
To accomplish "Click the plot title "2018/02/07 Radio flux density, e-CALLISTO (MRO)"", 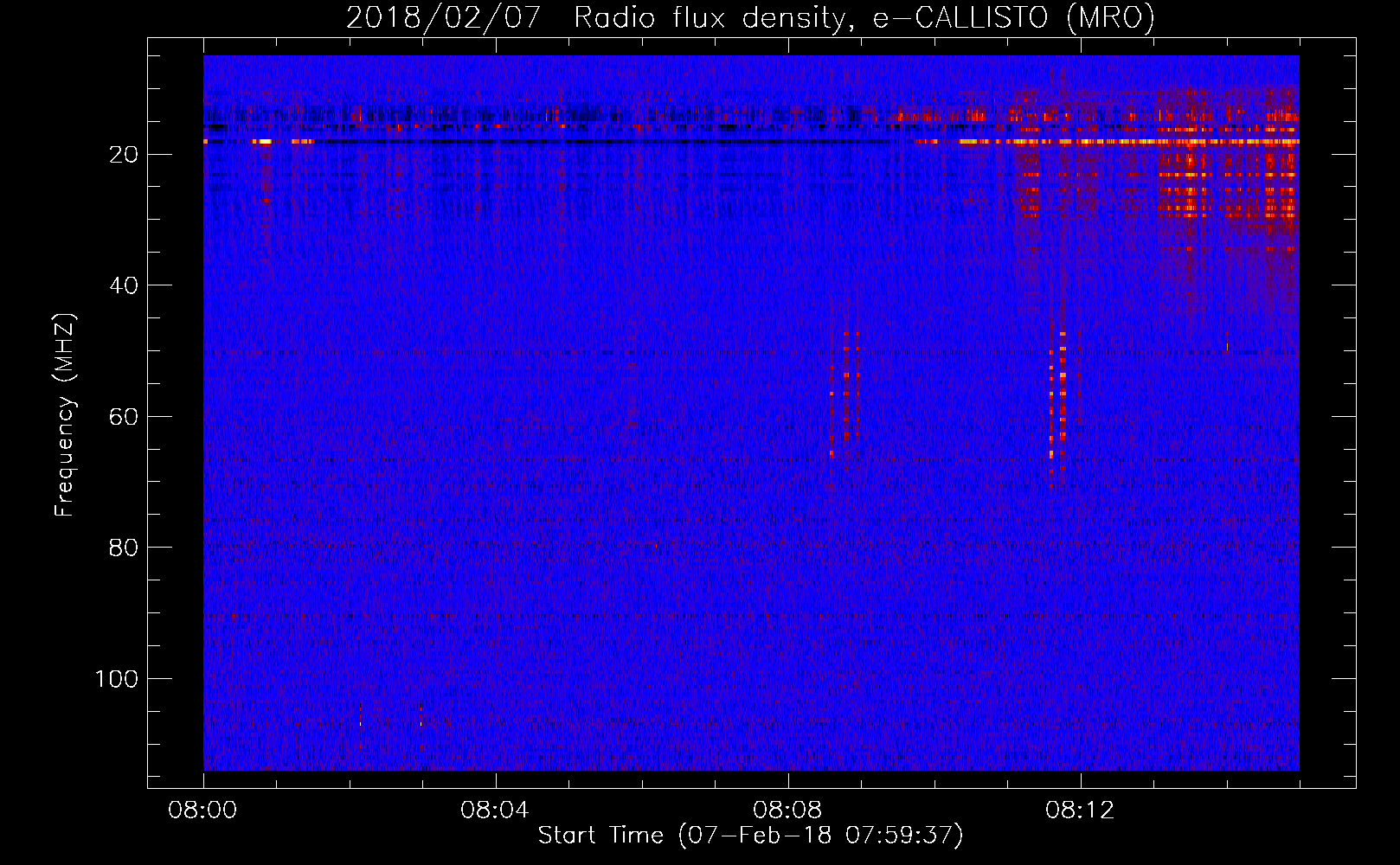I will coord(750,17).
